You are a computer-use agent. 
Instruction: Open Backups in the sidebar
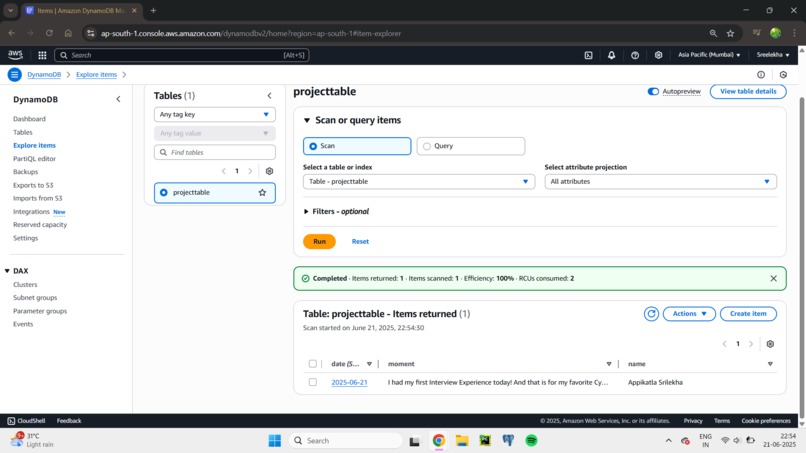click(26, 172)
